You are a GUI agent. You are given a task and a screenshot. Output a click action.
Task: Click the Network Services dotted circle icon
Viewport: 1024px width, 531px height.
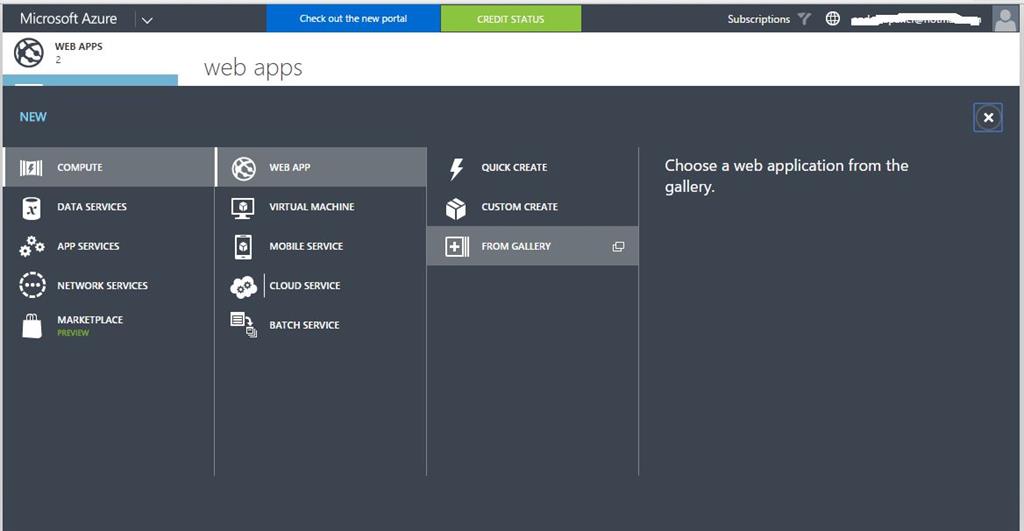pos(32,285)
